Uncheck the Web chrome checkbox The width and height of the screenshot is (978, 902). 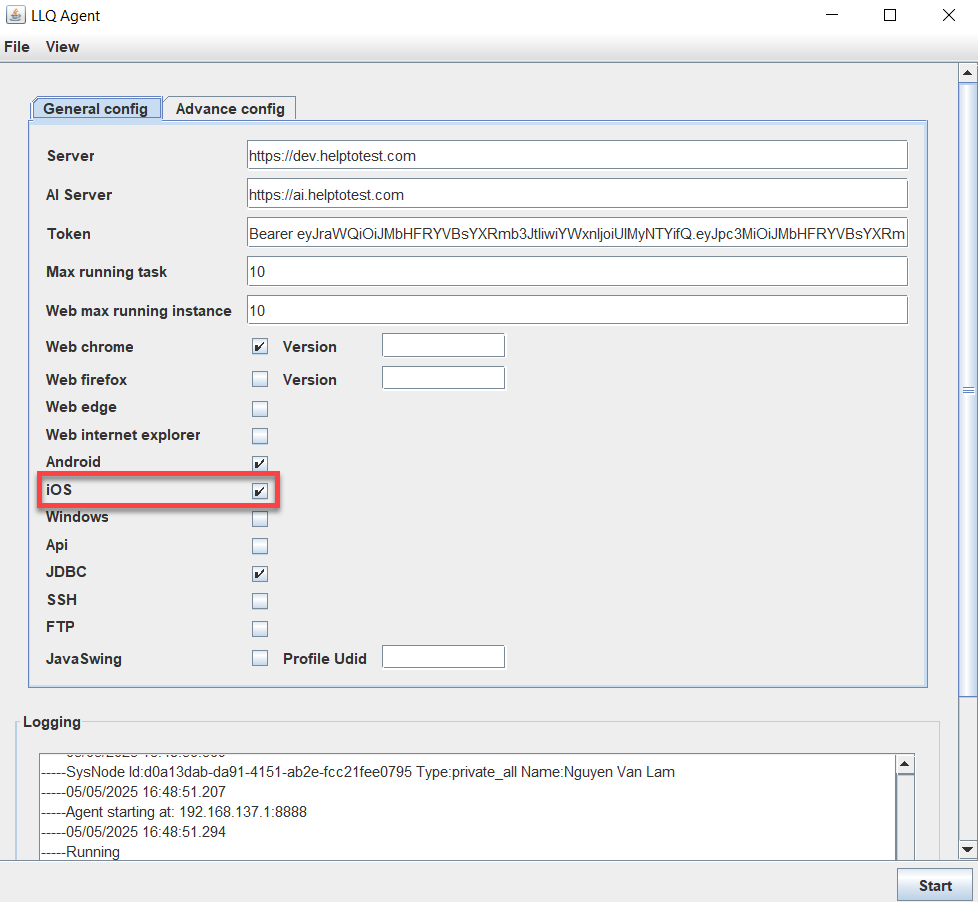click(260, 347)
